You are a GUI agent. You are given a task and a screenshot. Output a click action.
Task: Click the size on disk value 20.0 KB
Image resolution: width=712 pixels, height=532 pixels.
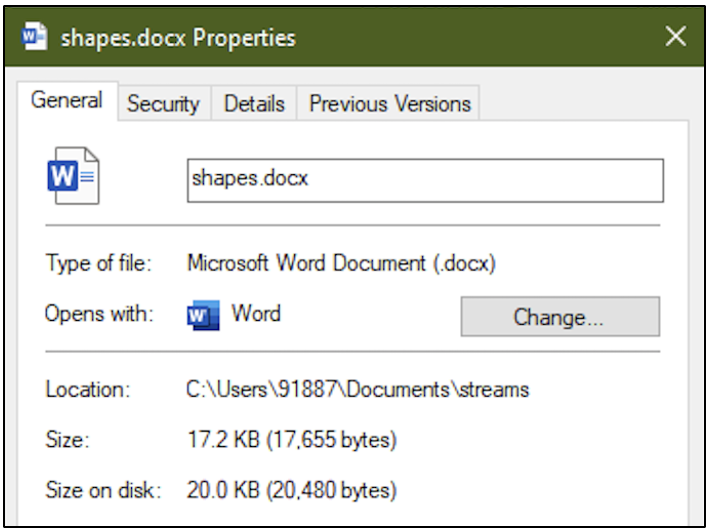[x=292, y=490]
